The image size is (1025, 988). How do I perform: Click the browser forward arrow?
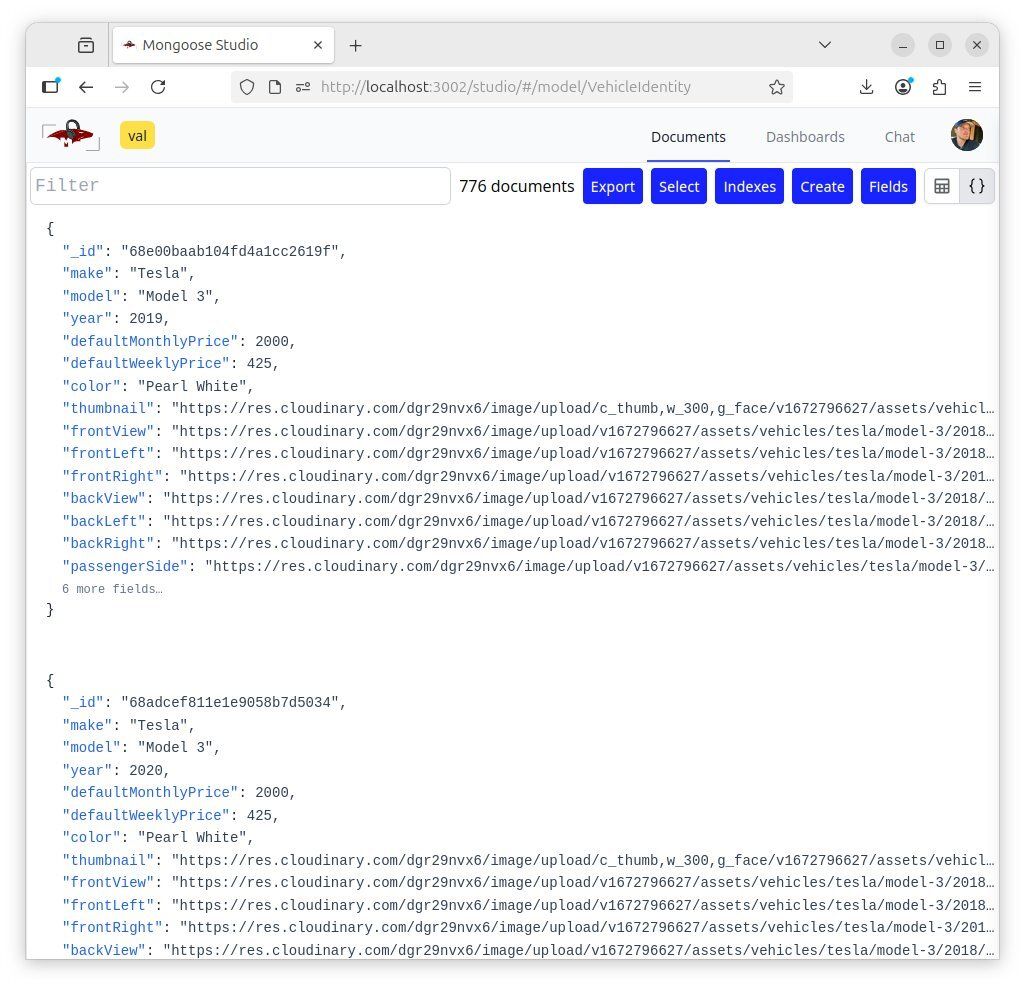[122, 87]
